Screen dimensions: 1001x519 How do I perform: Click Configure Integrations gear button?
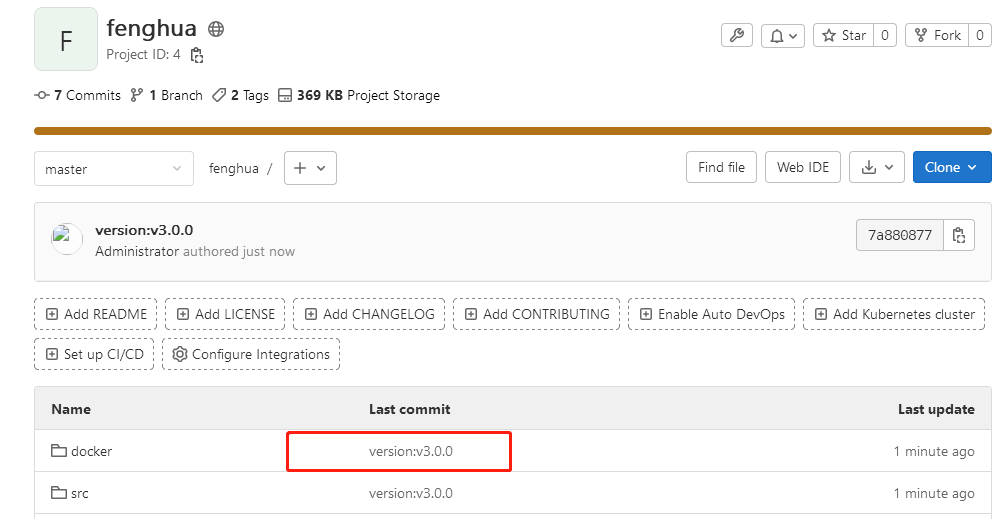click(x=251, y=354)
